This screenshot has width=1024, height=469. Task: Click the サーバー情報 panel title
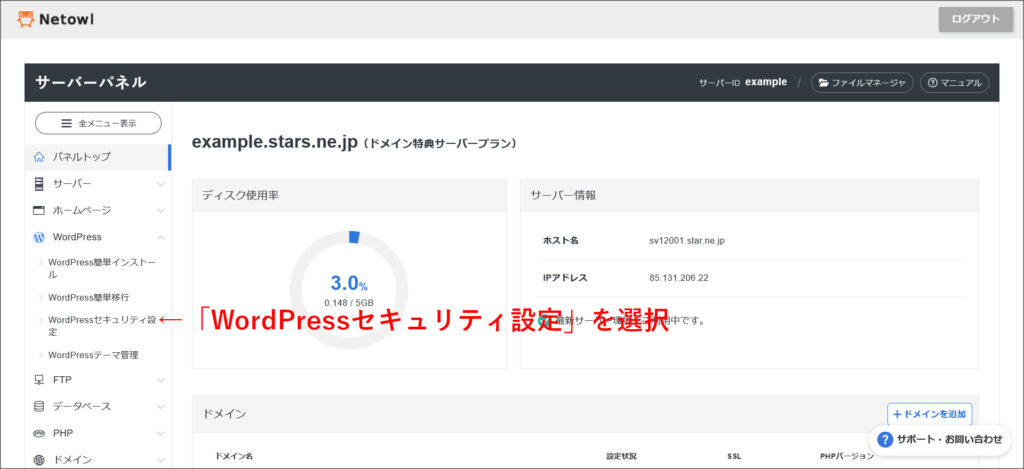563,195
